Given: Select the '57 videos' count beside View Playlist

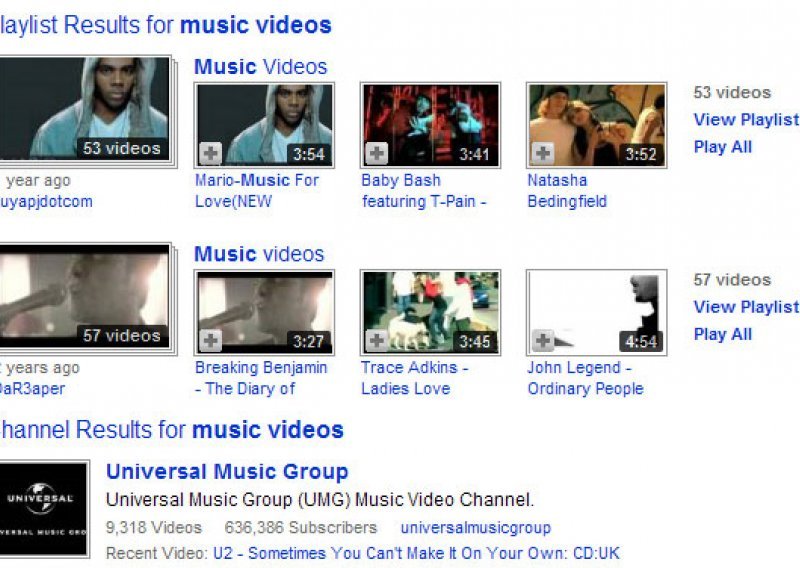Looking at the screenshot, I should 732,280.
